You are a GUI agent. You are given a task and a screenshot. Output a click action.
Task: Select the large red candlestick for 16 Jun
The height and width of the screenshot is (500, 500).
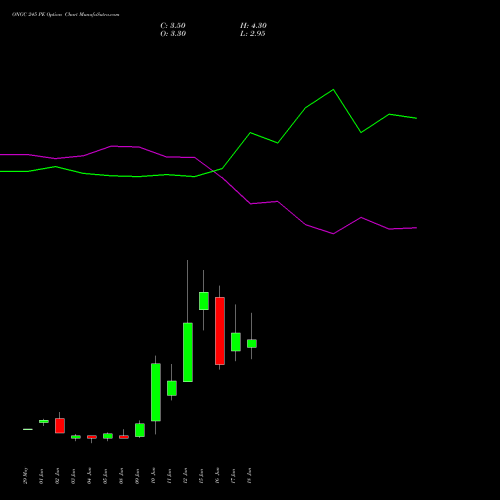tap(220, 331)
